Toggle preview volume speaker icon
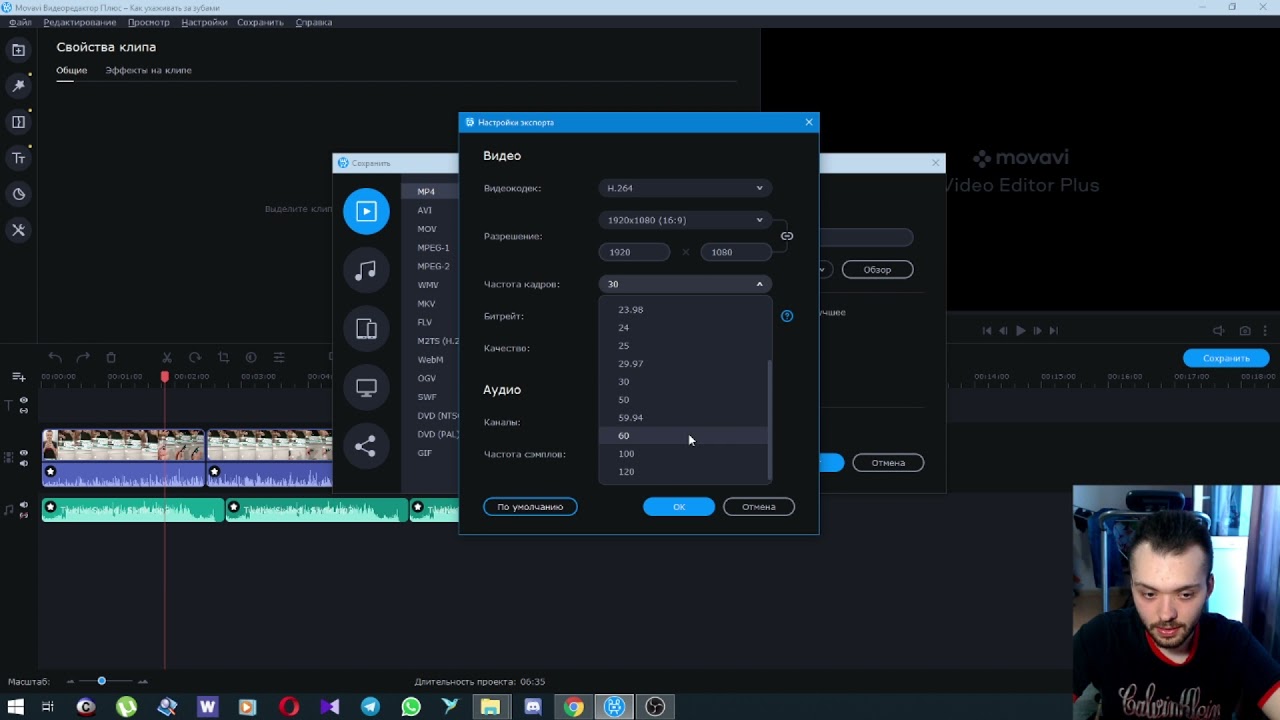The width and height of the screenshot is (1280, 720). (x=1218, y=331)
